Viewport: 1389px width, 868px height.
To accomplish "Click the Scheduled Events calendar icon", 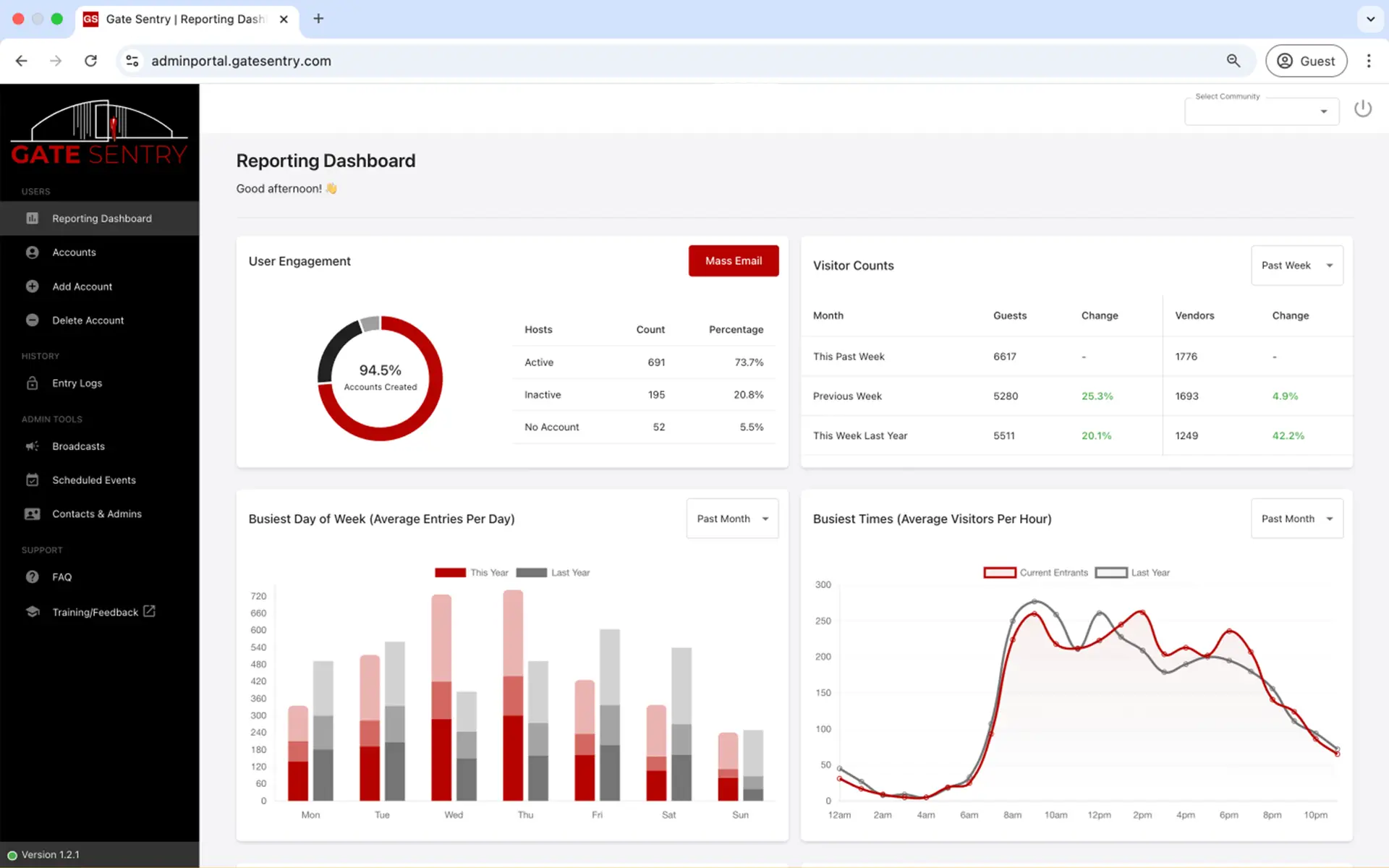I will (33, 480).
